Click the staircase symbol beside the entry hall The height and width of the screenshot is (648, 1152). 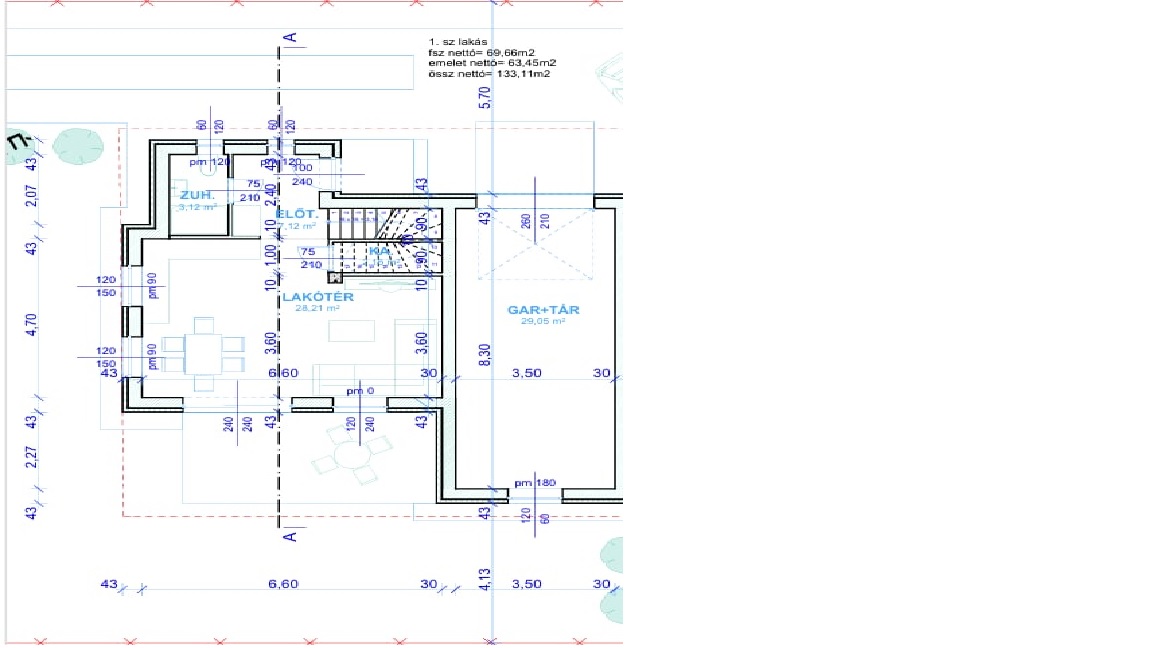tap(384, 240)
